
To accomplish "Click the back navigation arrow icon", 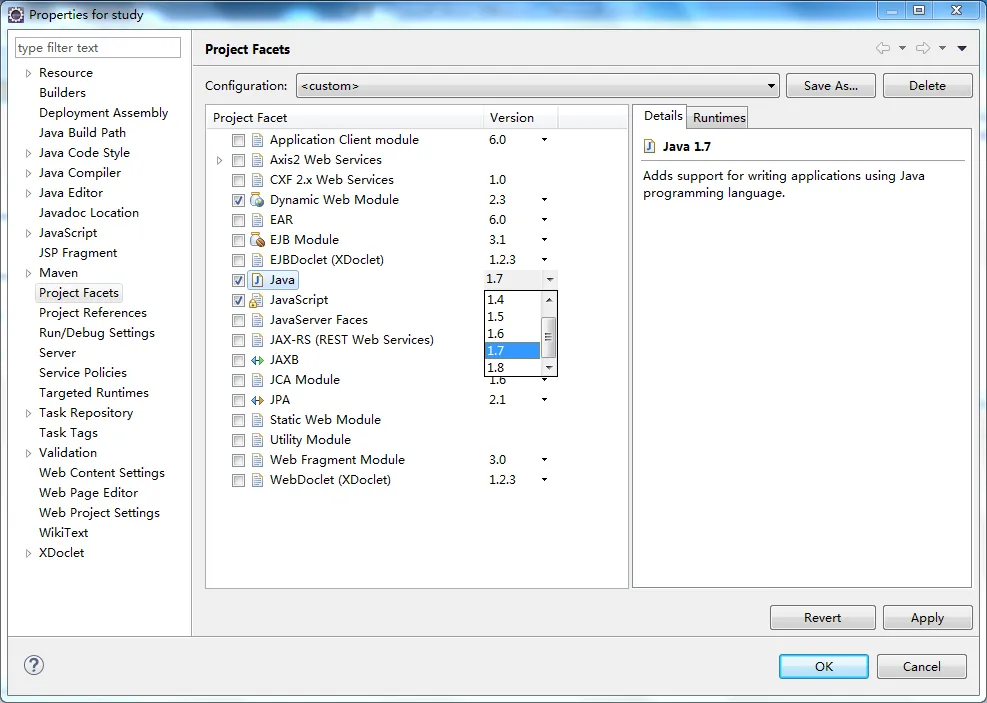I will click(883, 48).
